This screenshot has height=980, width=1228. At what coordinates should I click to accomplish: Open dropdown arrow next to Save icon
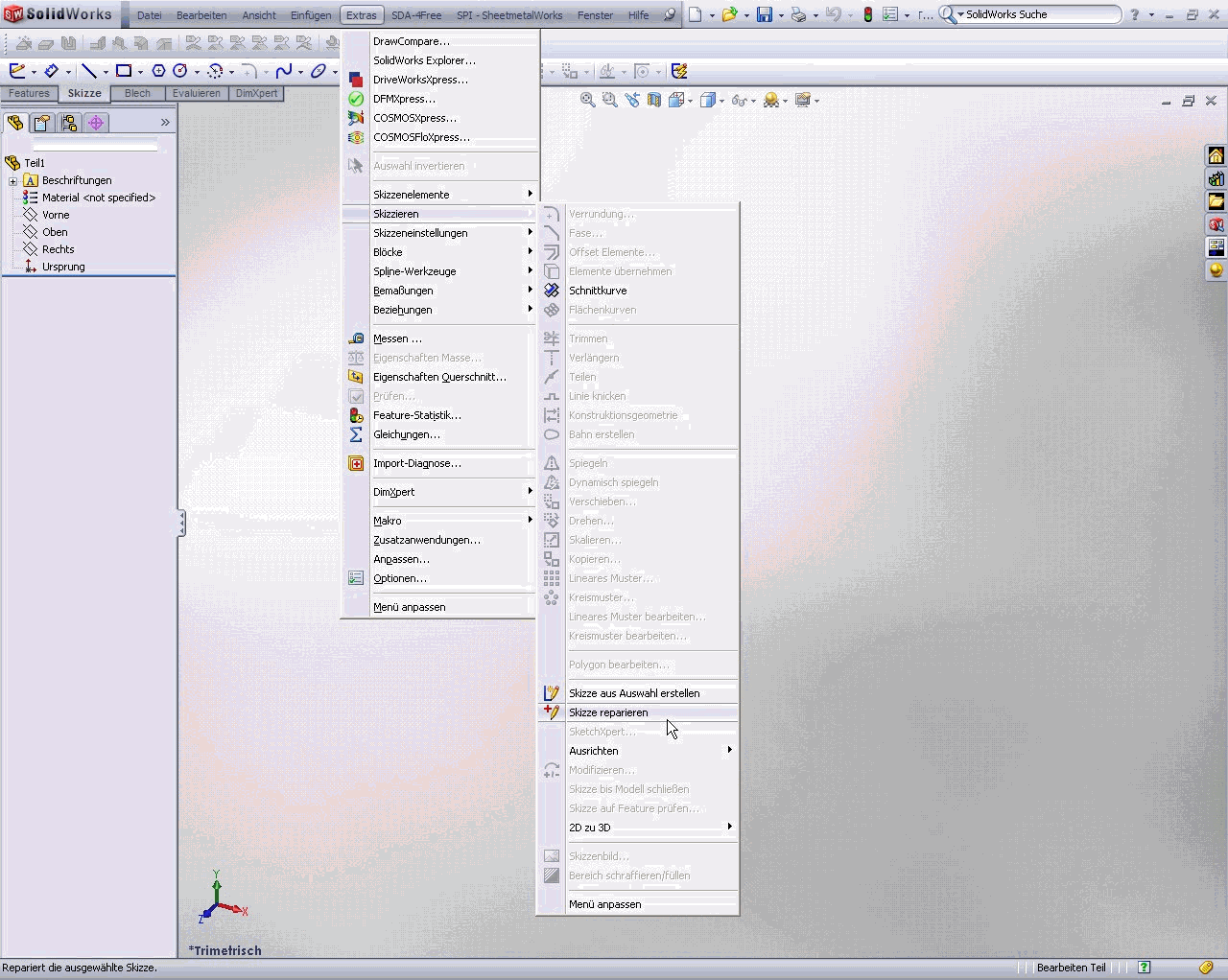tap(781, 15)
